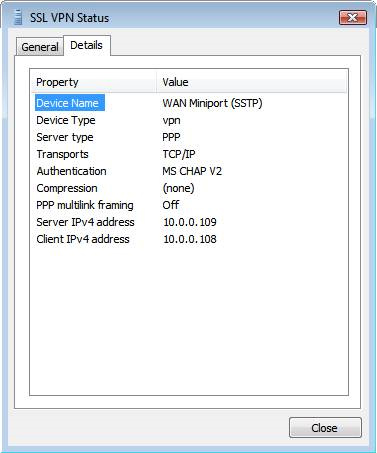Click the SSL VPN Status window icon
Screen dimensions: 377x453
click(x=18, y=17)
